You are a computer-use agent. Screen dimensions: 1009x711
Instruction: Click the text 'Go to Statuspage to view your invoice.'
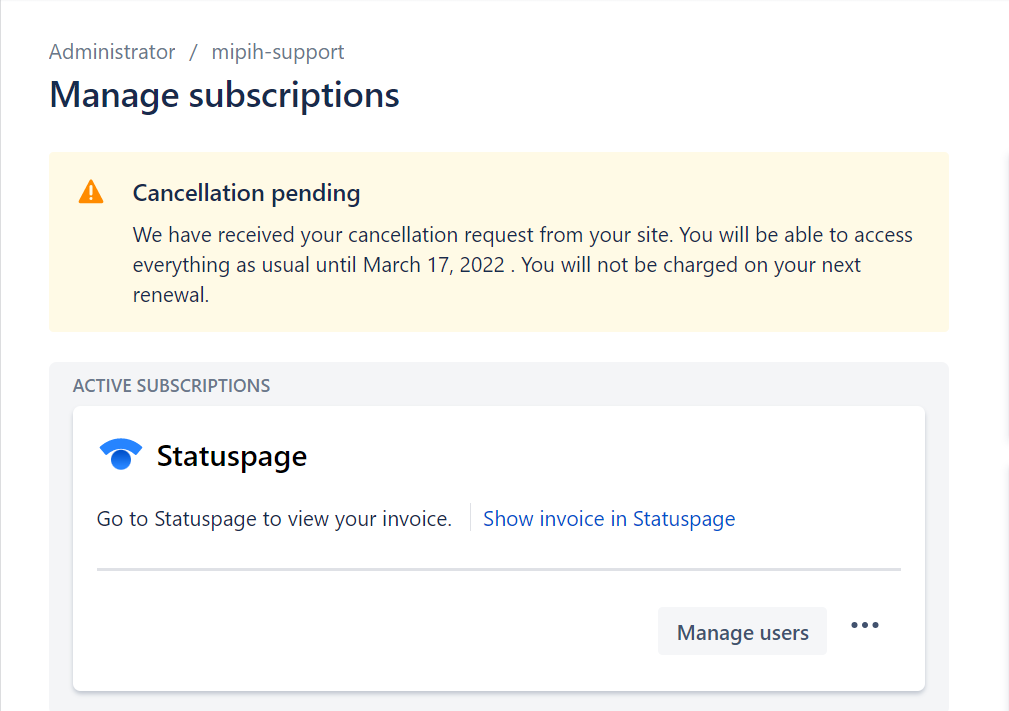coord(274,519)
